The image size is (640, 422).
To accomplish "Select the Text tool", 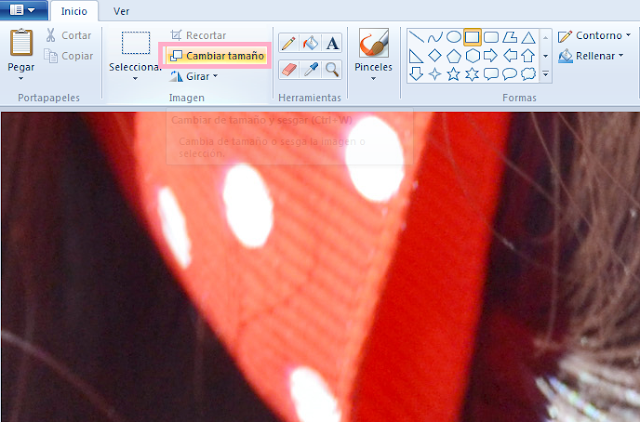I will tap(332, 43).
